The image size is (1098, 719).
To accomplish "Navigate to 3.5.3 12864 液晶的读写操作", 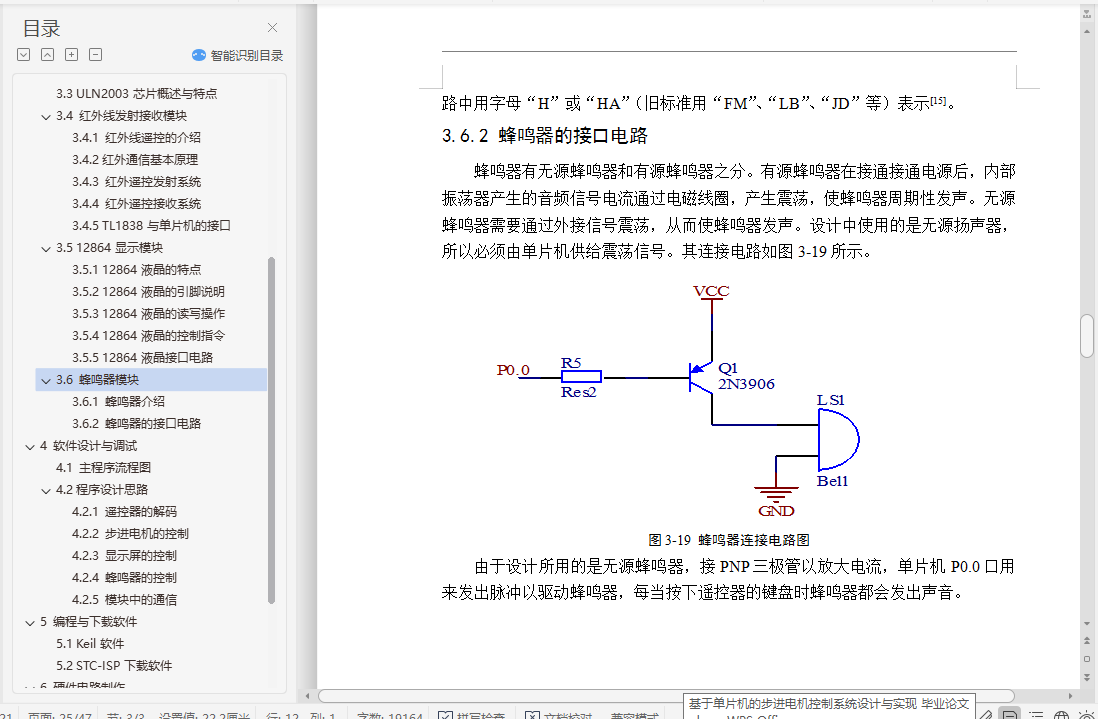I will [148, 314].
